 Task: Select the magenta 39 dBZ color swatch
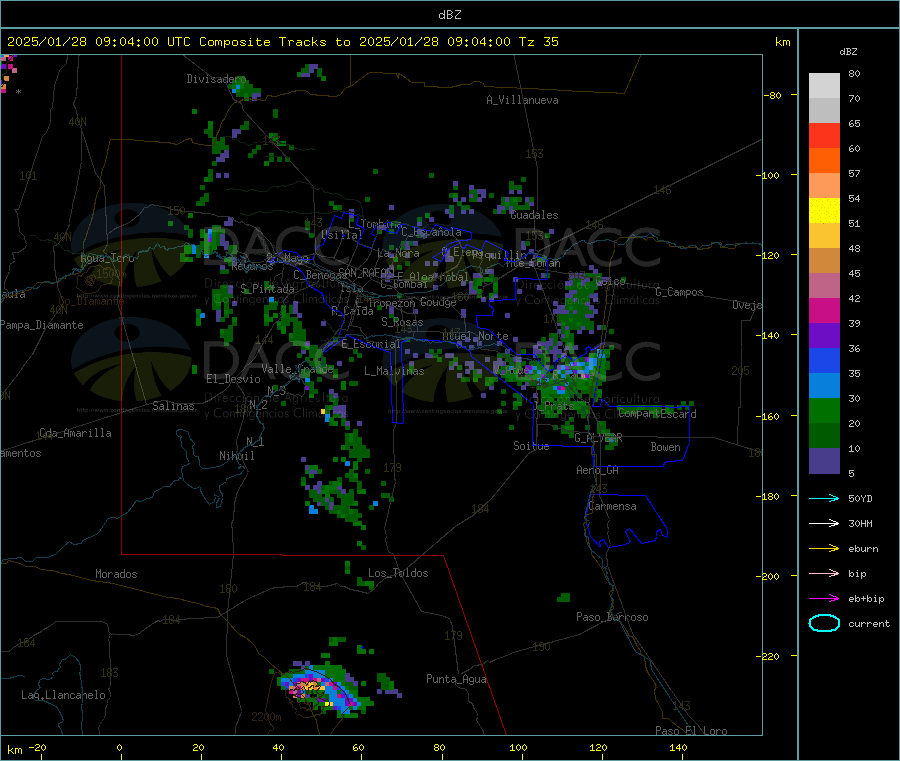pyautogui.click(x=824, y=310)
